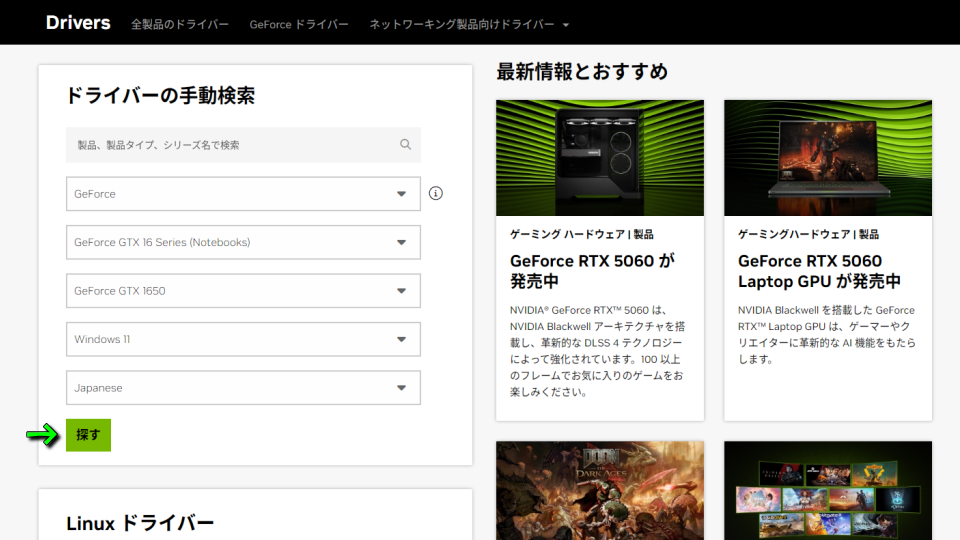Open the game collage thumbnail card

coord(828,490)
